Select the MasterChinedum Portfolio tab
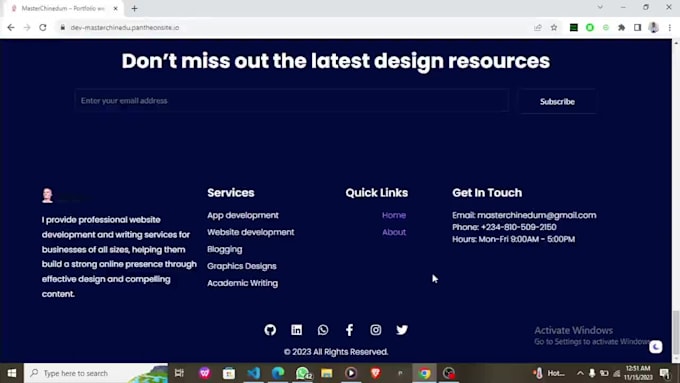This screenshot has width=680, height=383. (63, 8)
